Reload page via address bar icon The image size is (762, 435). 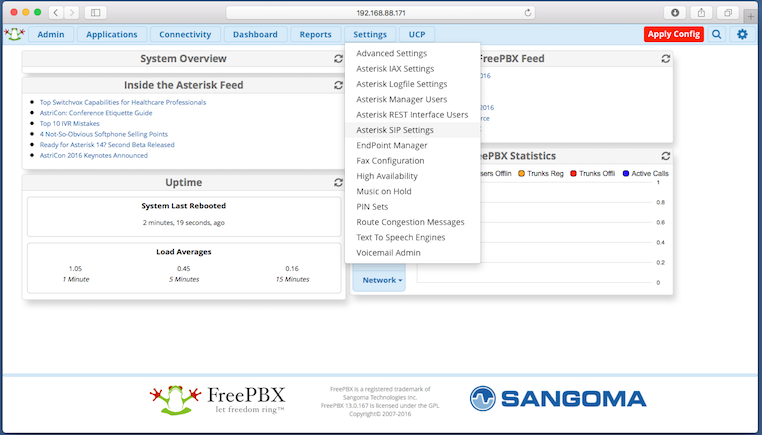pos(527,13)
